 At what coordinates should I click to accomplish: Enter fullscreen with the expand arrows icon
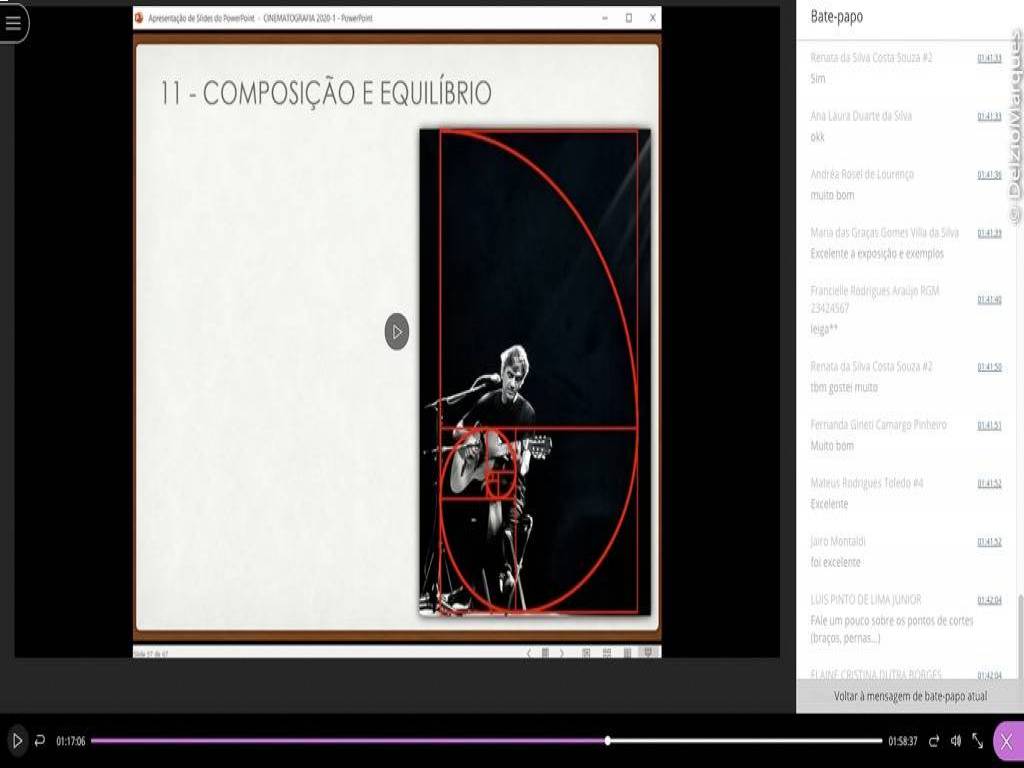978,741
